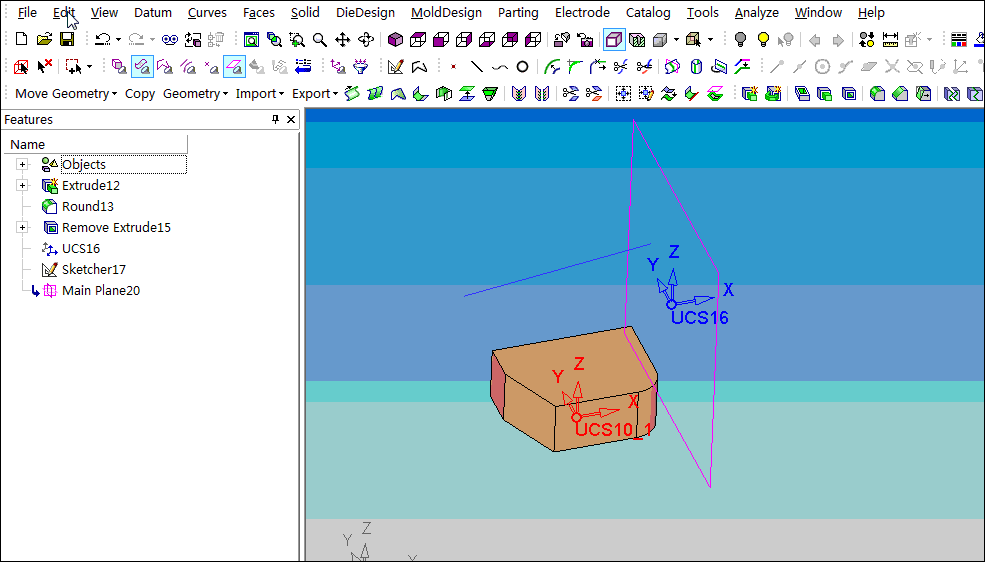Open the Analyze menu
The width and height of the screenshot is (985, 562).
[757, 13]
